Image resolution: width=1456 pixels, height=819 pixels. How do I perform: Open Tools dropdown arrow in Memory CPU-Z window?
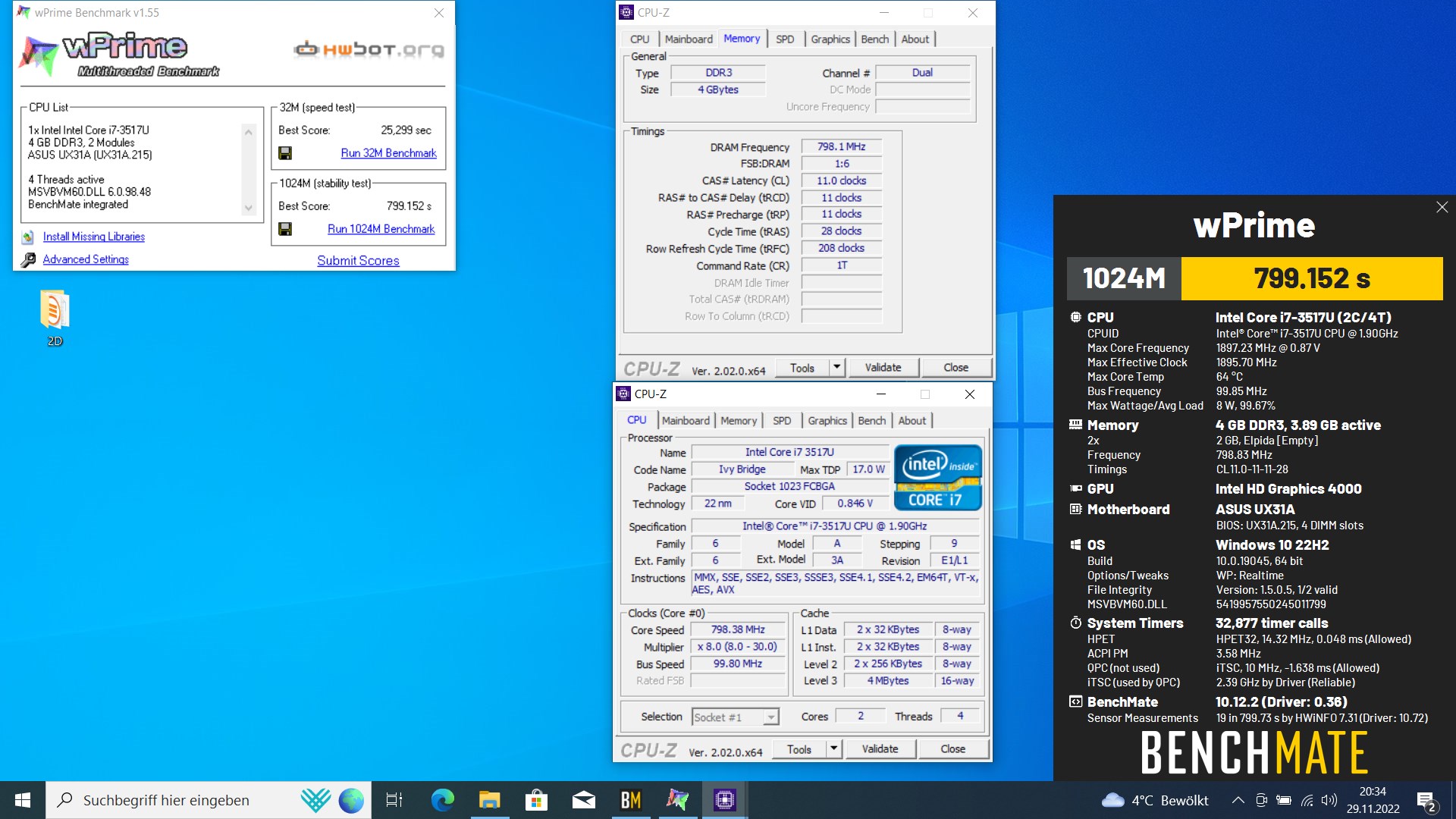click(836, 367)
